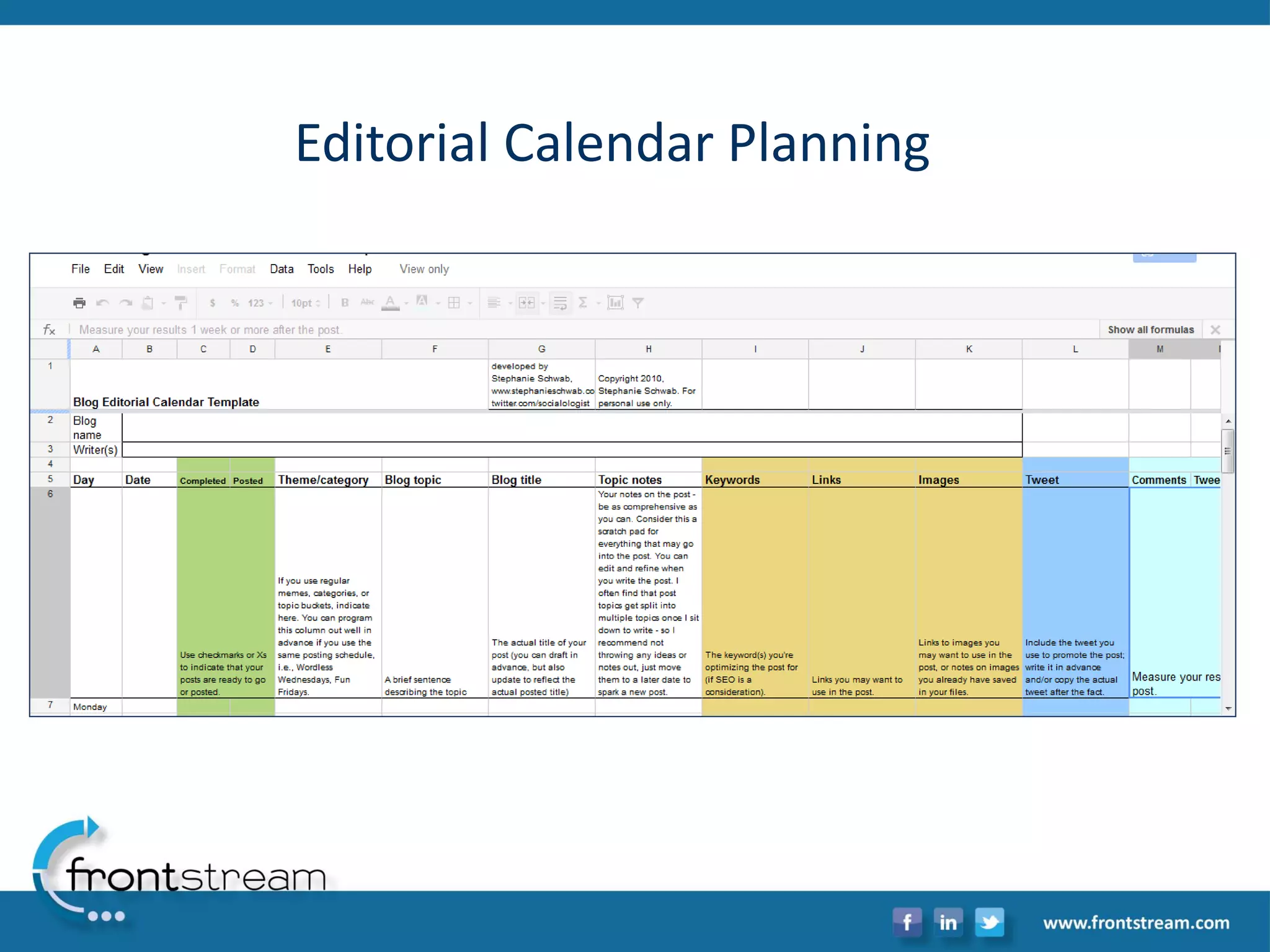
Task: Click Show all formulas button
Action: [x=1151, y=330]
